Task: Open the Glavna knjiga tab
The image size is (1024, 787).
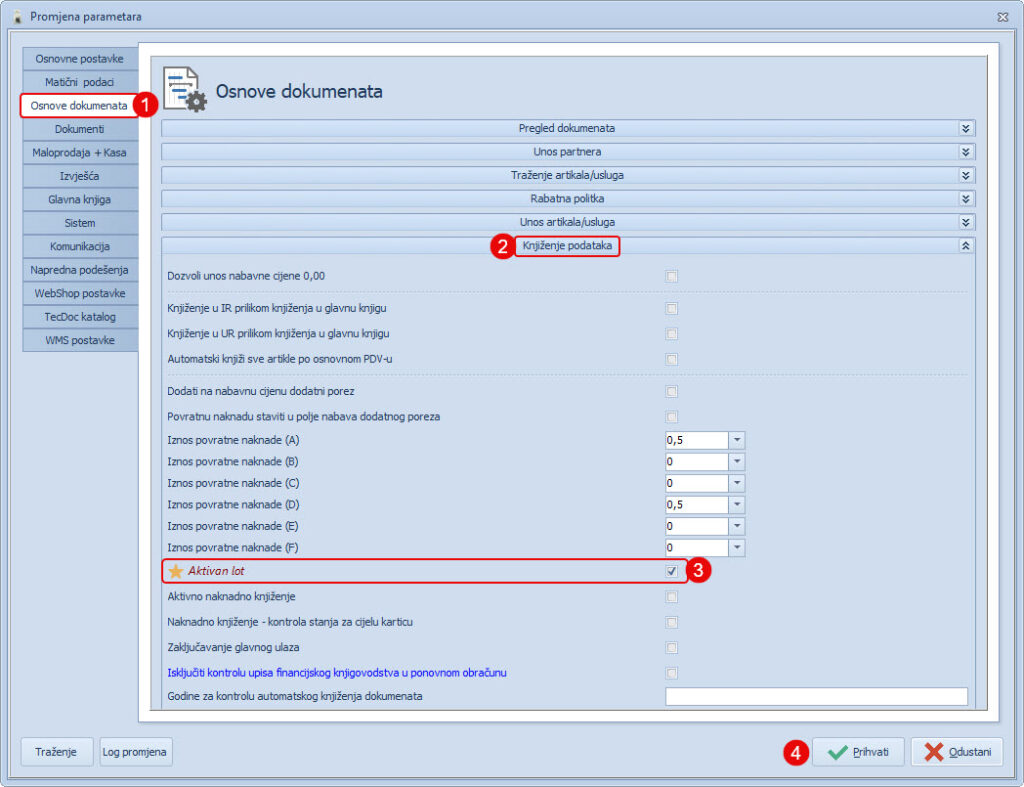Action: (79, 199)
